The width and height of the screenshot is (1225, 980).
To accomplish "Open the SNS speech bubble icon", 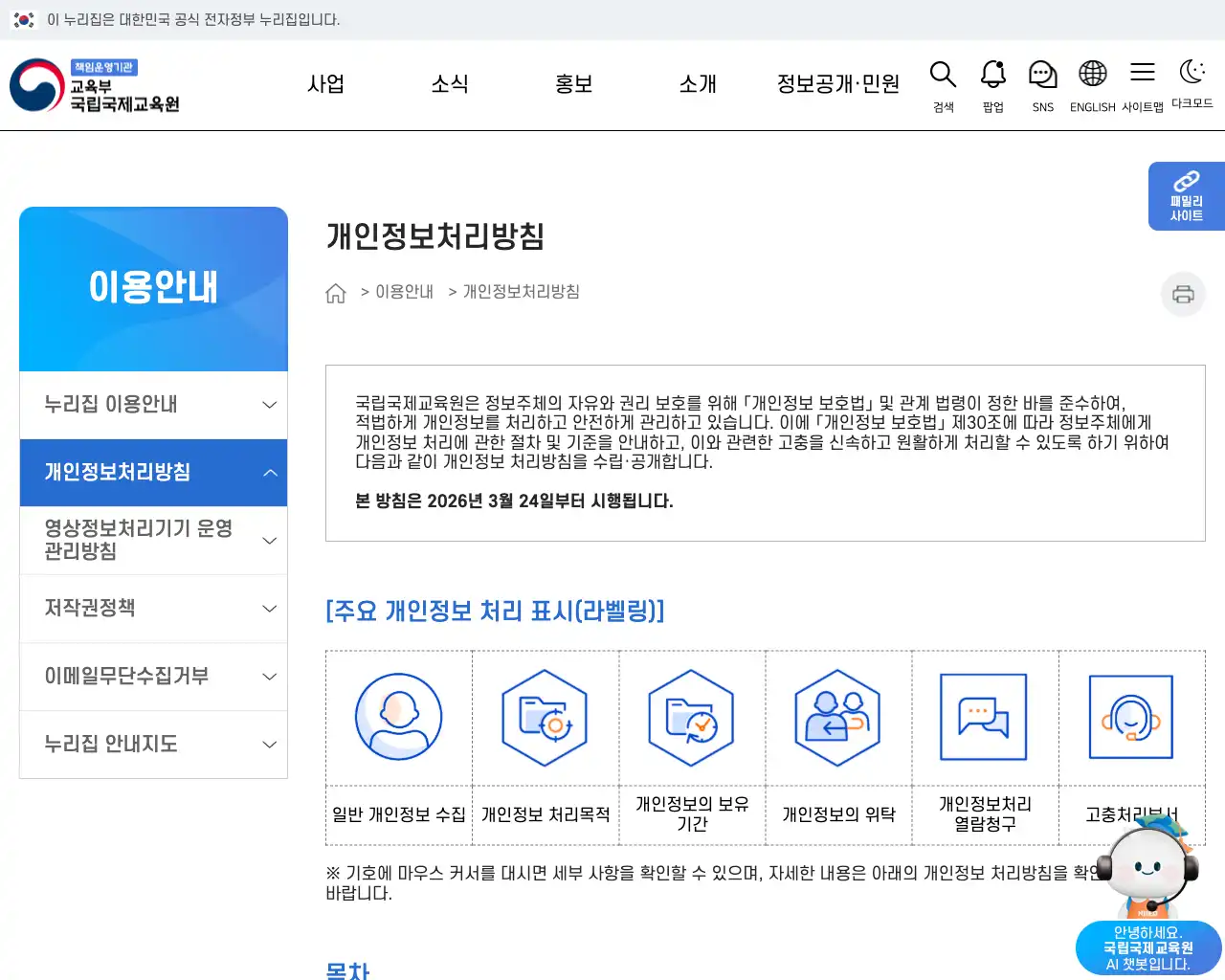I will pos(1043,75).
